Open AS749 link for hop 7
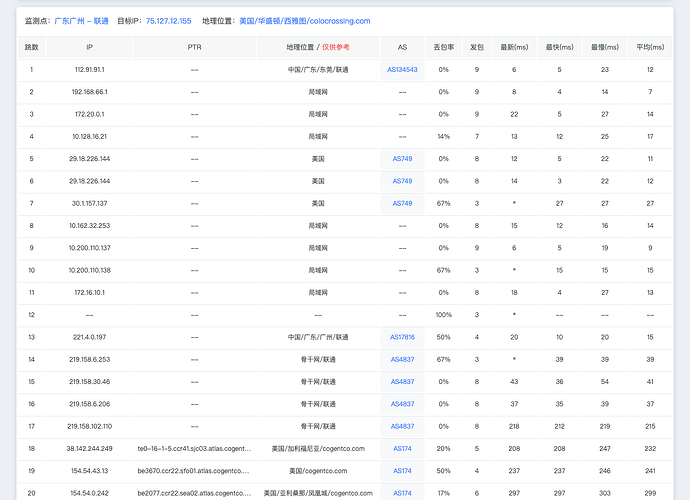The height and width of the screenshot is (500, 690). pos(402,203)
